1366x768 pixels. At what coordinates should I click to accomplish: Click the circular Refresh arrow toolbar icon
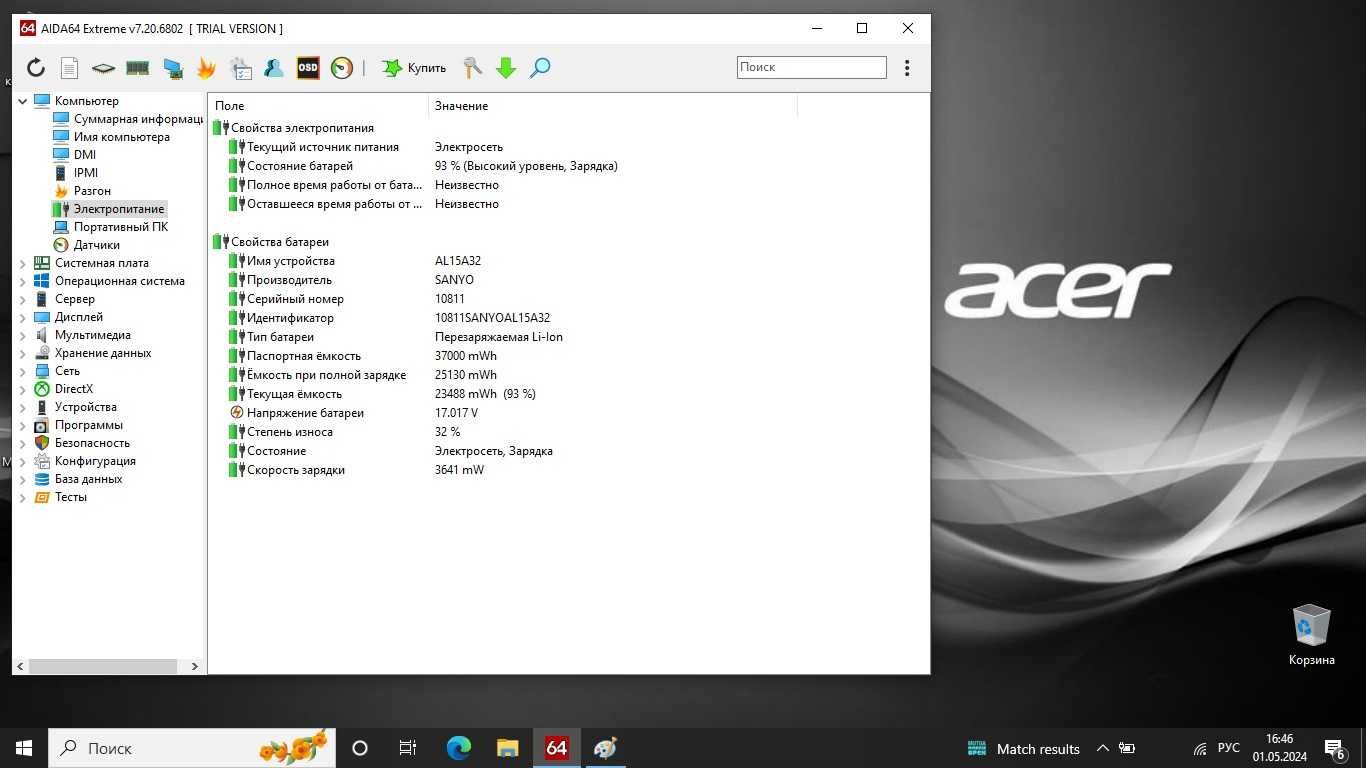click(36, 68)
